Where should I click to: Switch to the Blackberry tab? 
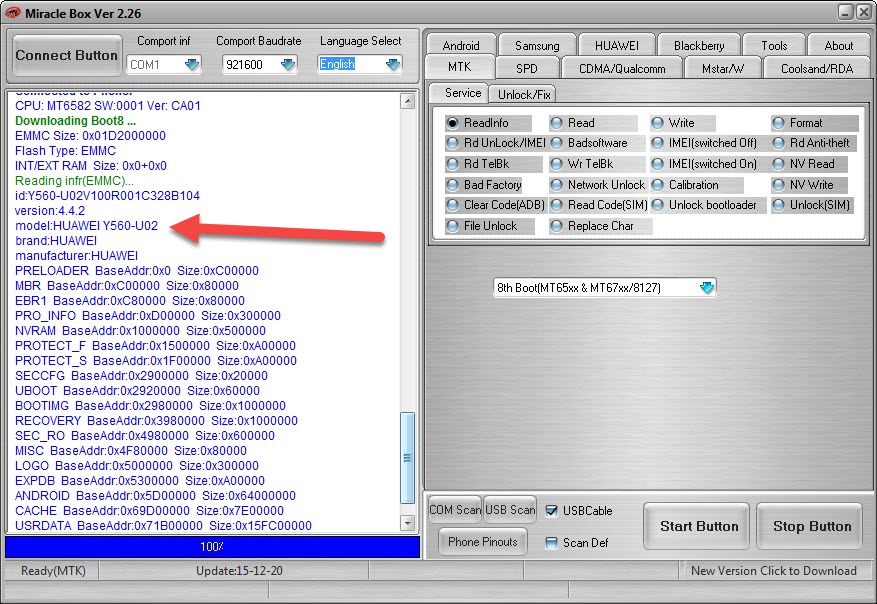tap(699, 45)
